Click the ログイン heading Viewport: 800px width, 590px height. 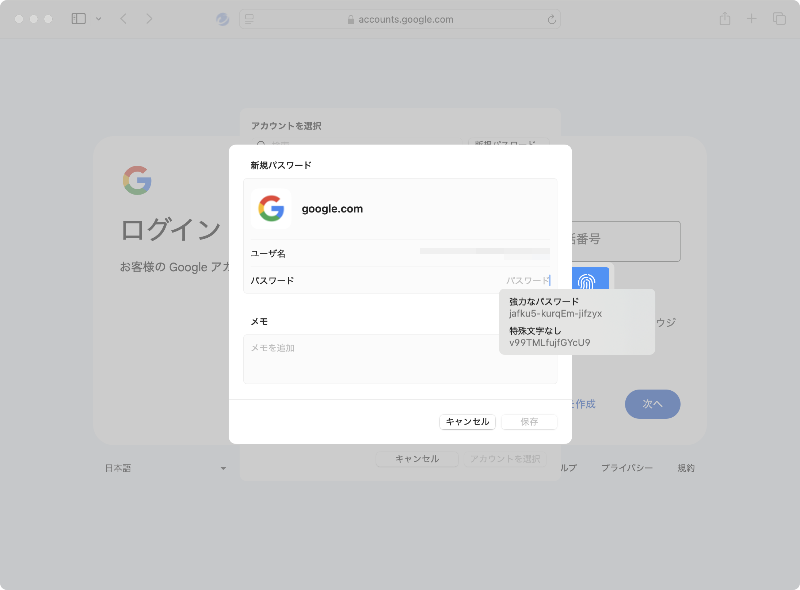coord(170,230)
